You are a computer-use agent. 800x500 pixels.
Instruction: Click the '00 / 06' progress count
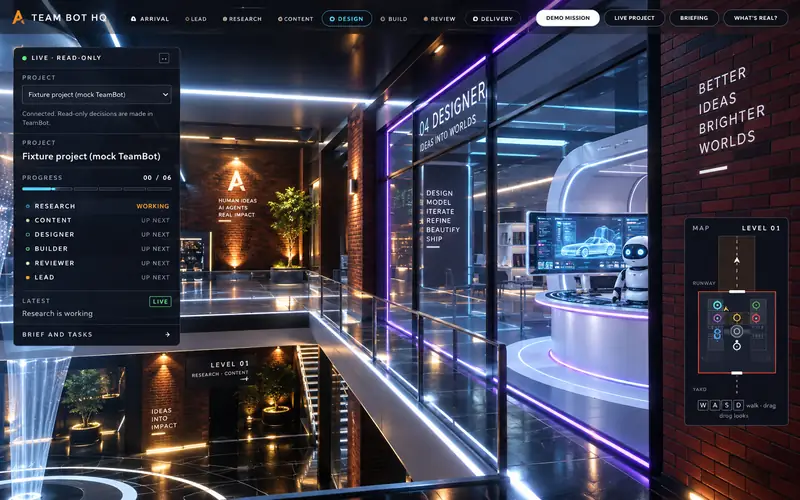(157, 178)
